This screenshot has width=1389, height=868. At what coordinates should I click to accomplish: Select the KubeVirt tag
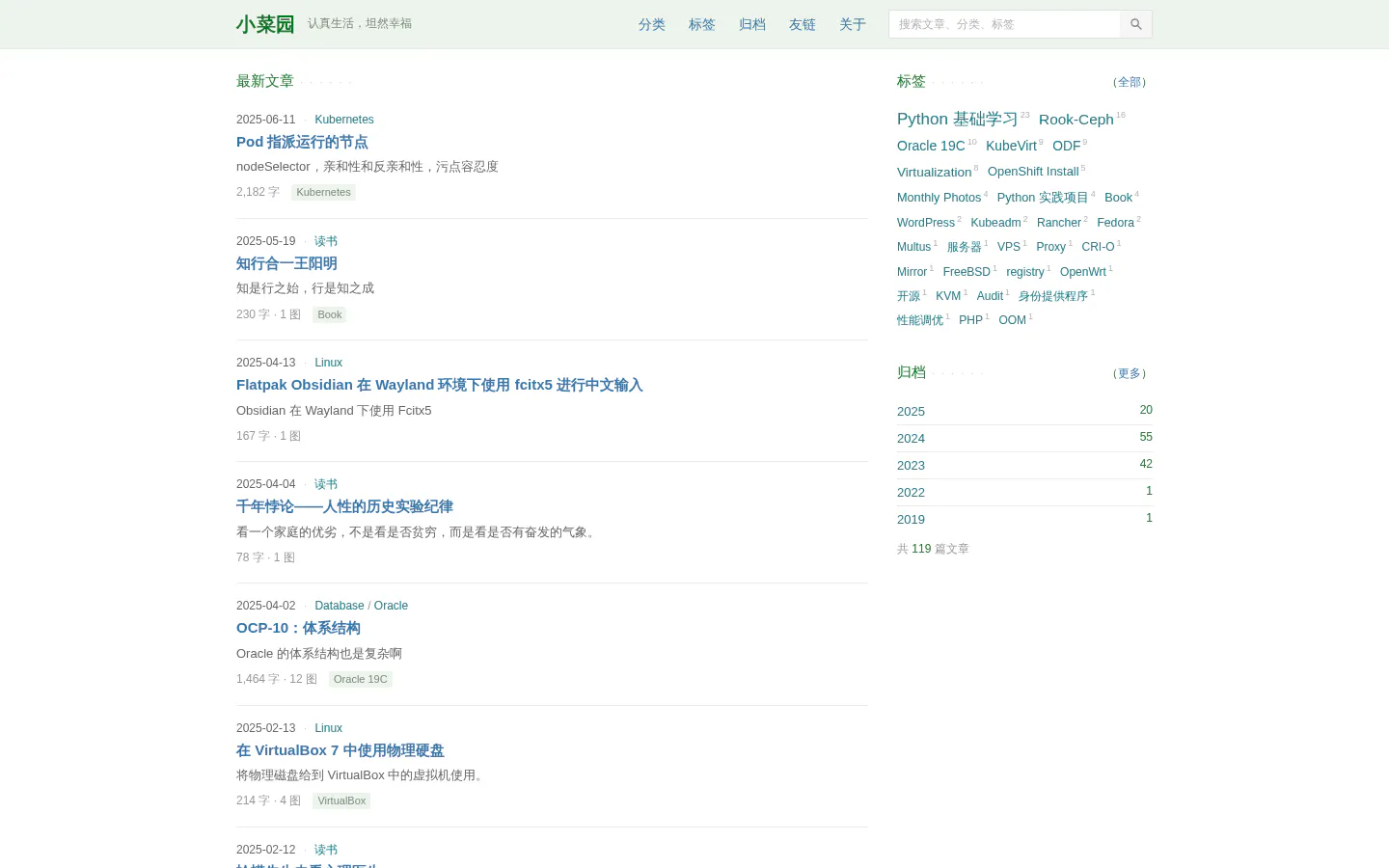point(1011,146)
